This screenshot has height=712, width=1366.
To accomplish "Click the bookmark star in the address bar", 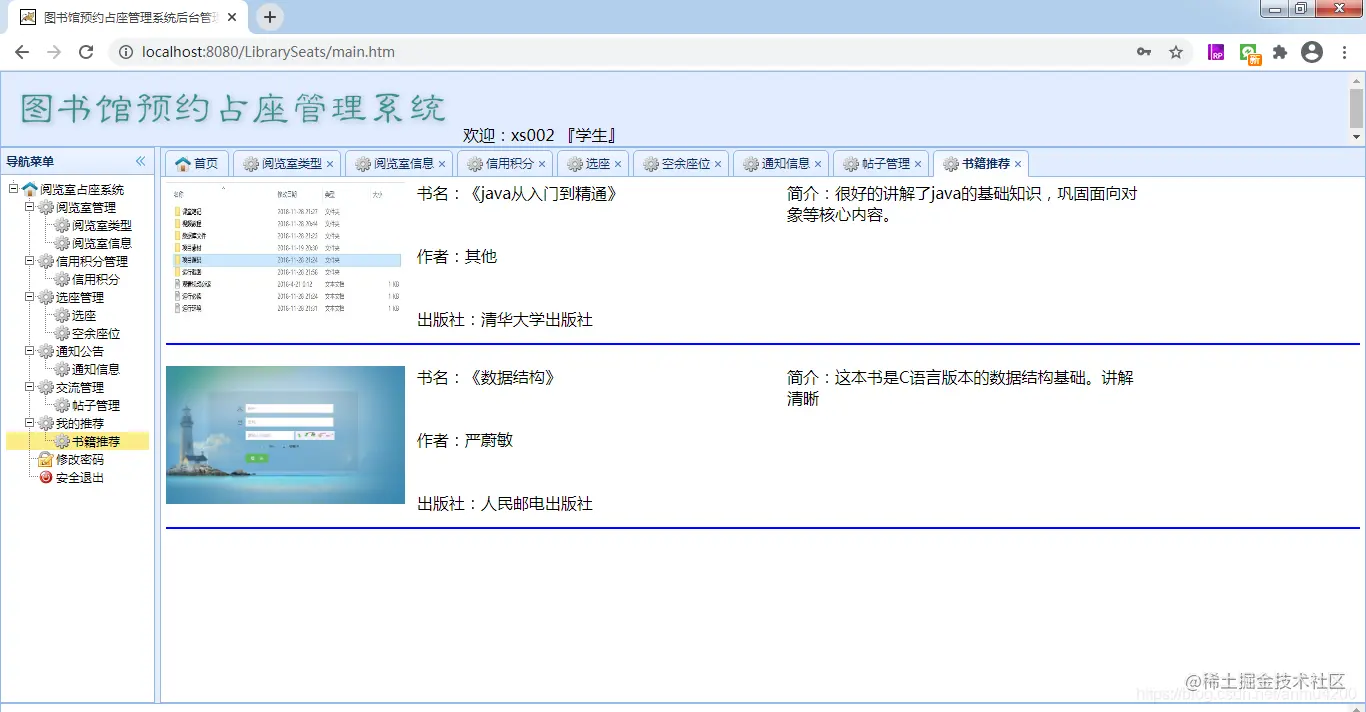I will 1176,51.
